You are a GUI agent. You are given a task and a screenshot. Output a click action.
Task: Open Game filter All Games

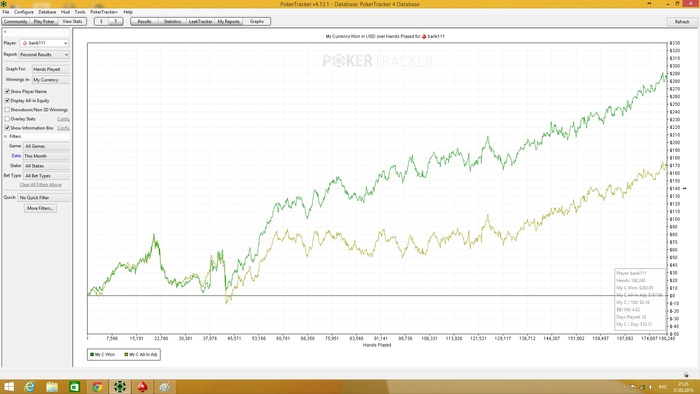(46, 146)
